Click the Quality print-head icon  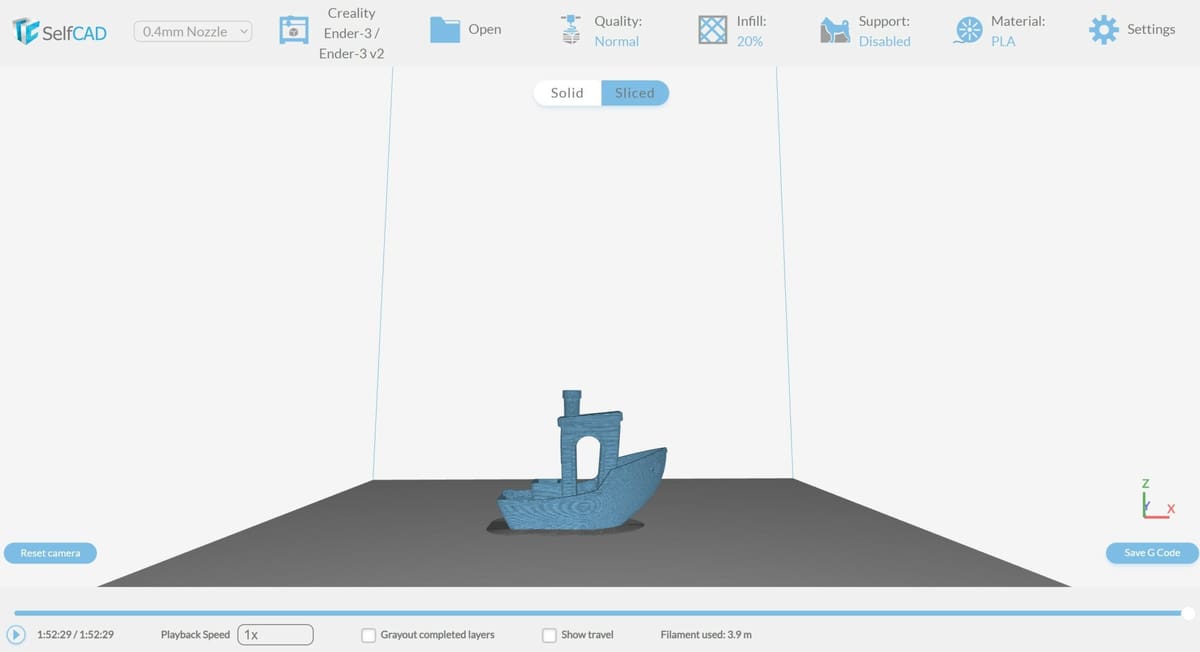570,30
